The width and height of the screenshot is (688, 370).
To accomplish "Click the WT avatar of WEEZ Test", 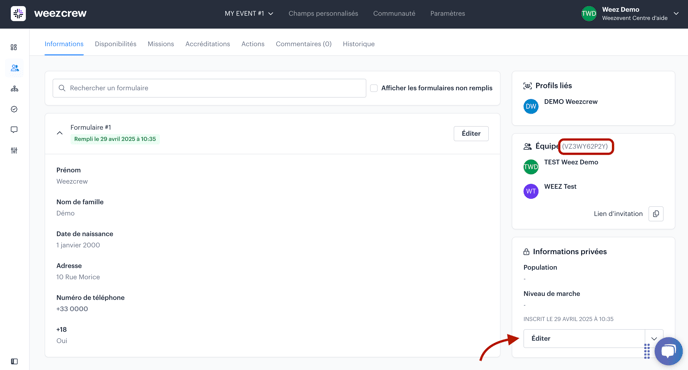I will pyautogui.click(x=531, y=191).
